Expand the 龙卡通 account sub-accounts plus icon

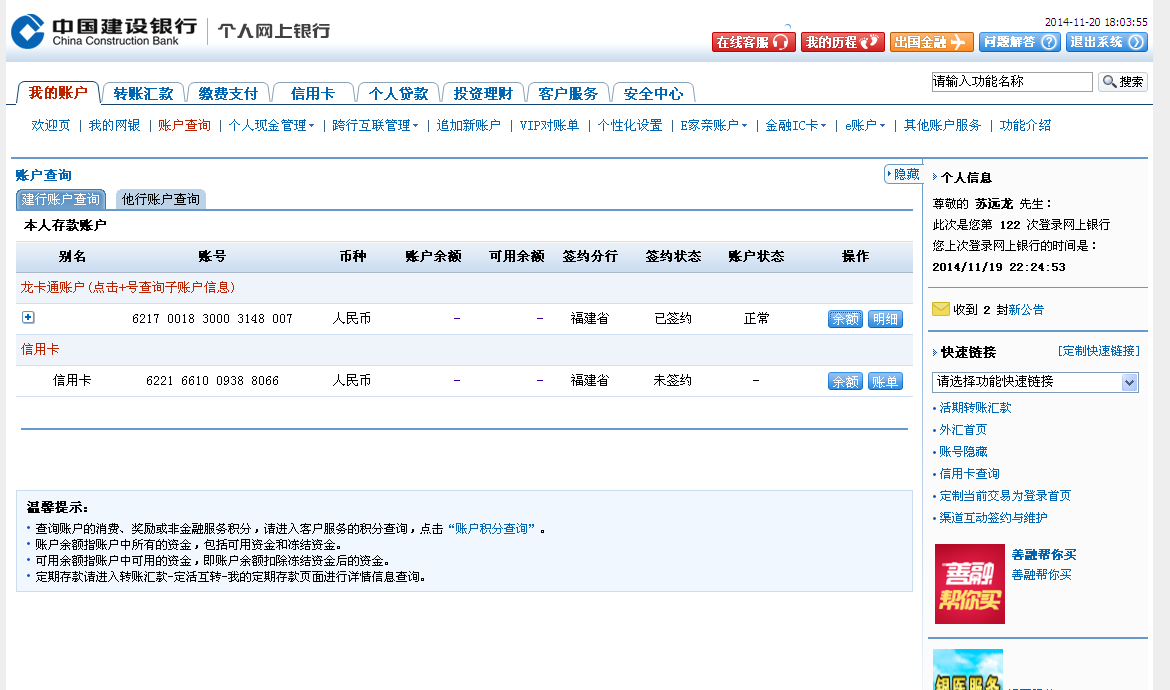pos(28,318)
